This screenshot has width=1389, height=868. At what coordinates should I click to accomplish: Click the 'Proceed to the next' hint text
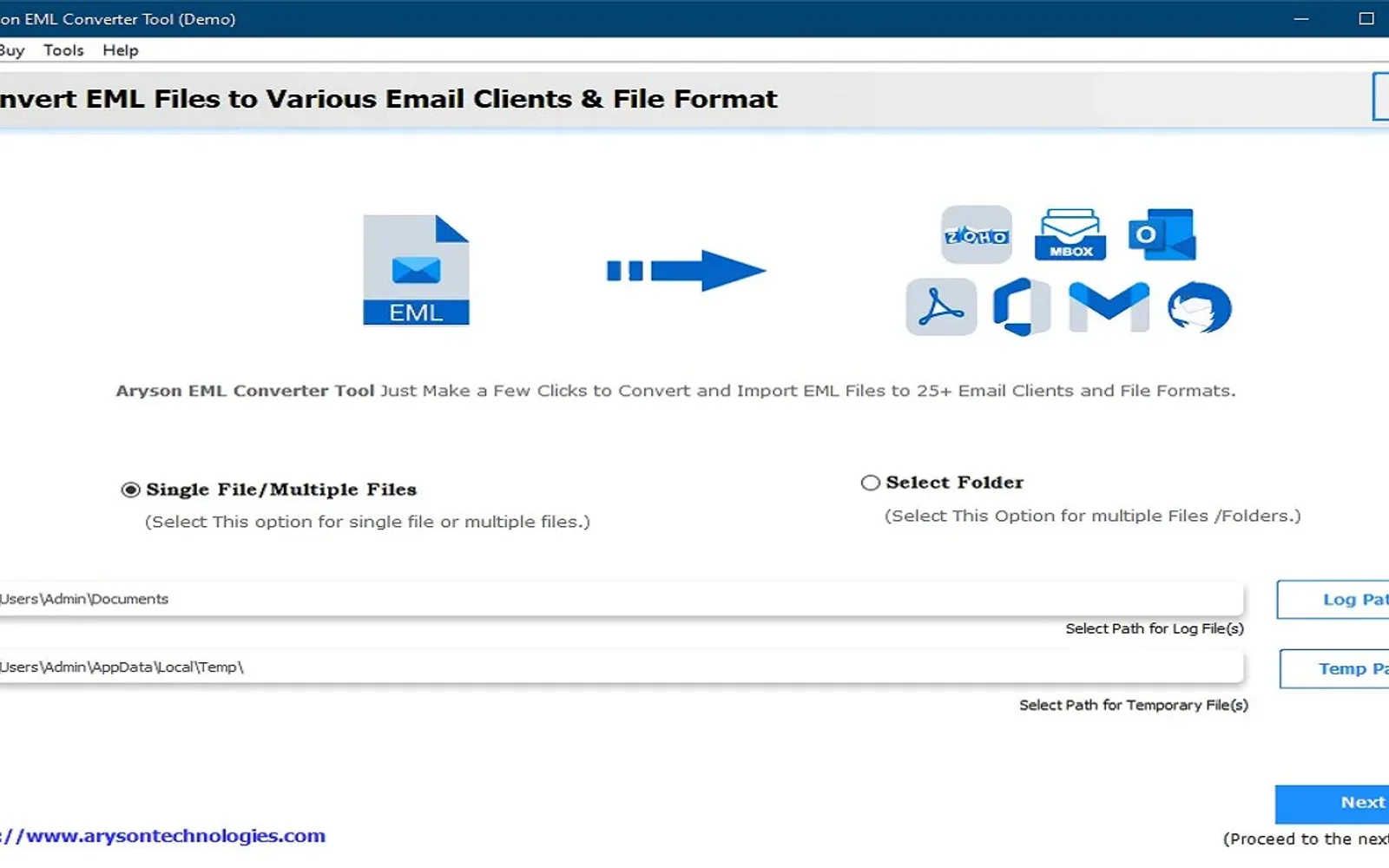pos(1306,839)
